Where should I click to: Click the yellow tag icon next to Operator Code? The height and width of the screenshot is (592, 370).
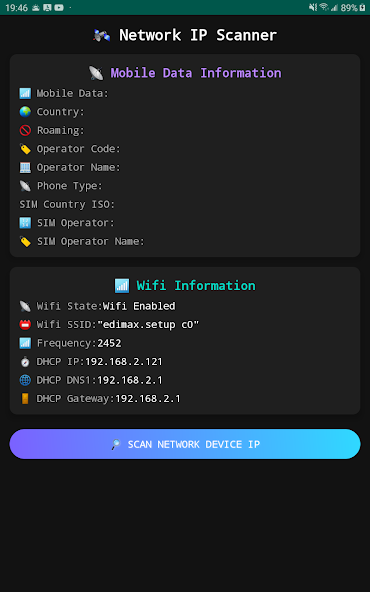click(25, 149)
